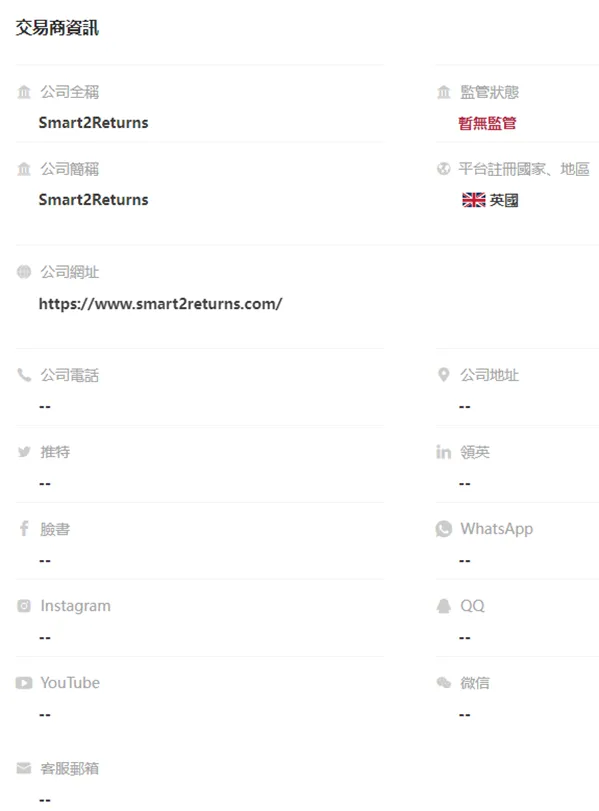Click the red 暫無監管 status text
This screenshot has height=811, width=599.
tap(487, 123)
